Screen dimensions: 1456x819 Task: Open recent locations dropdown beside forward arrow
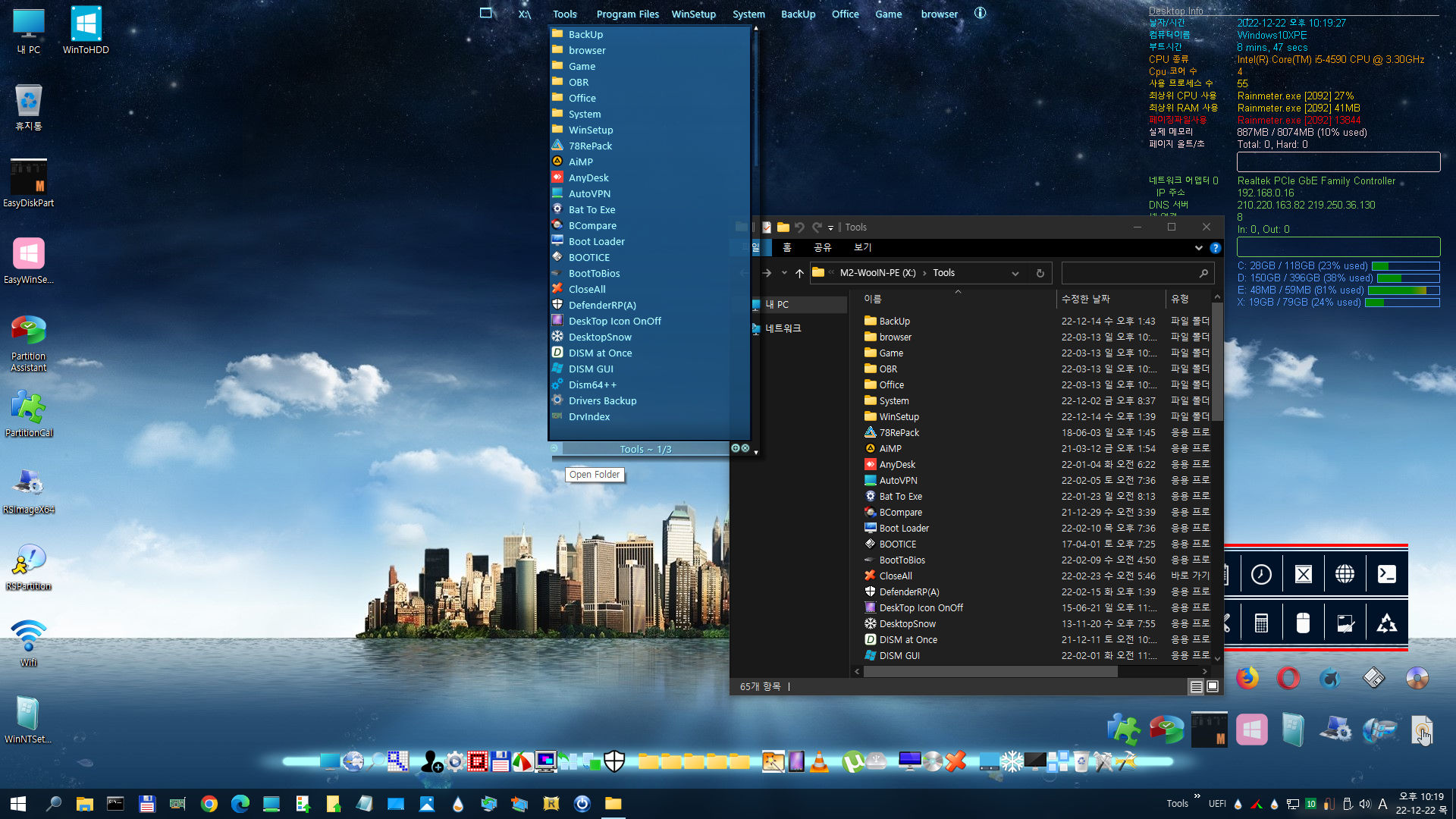[x=784, y=273]
